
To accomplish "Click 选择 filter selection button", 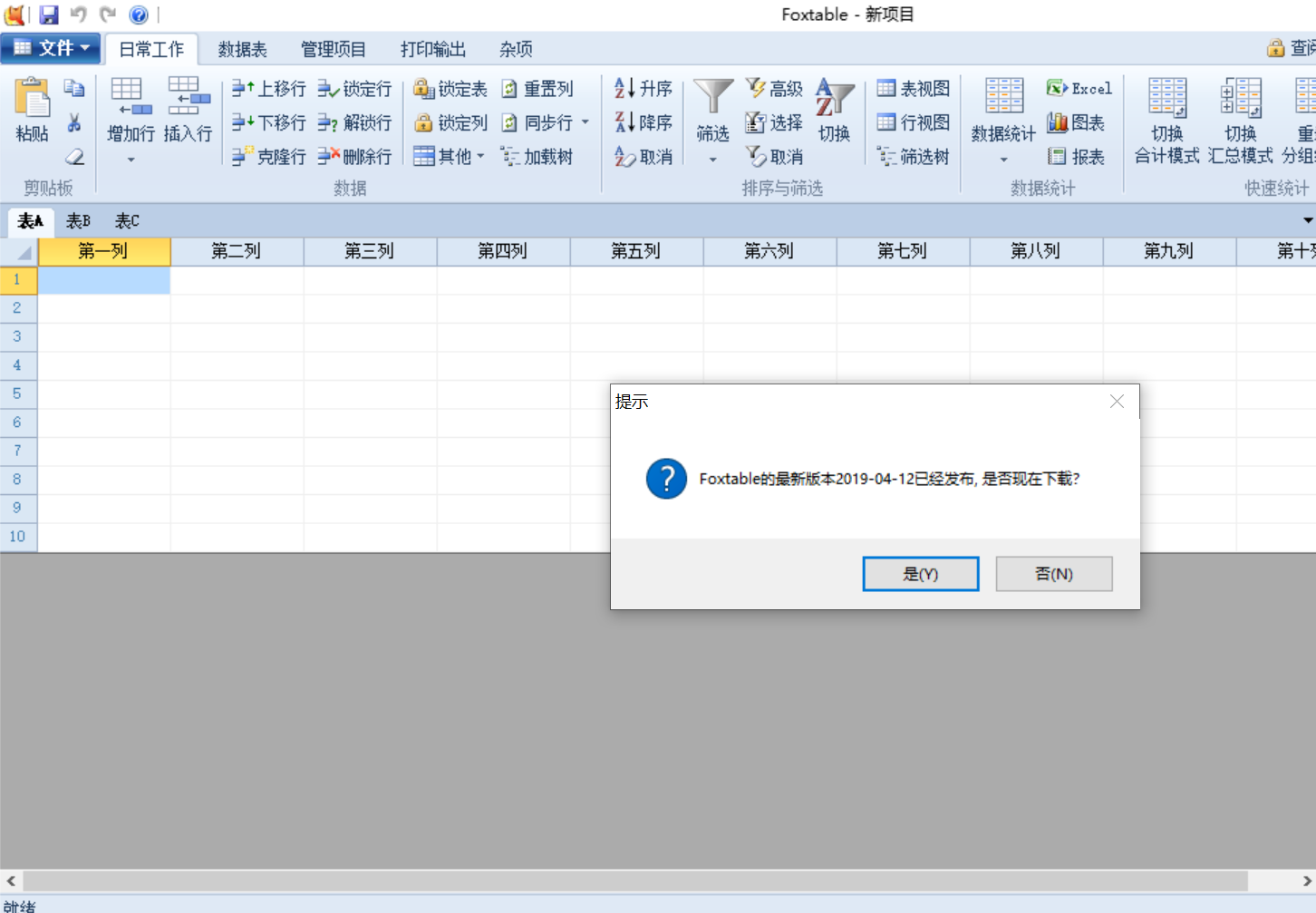I will [774, 122].
